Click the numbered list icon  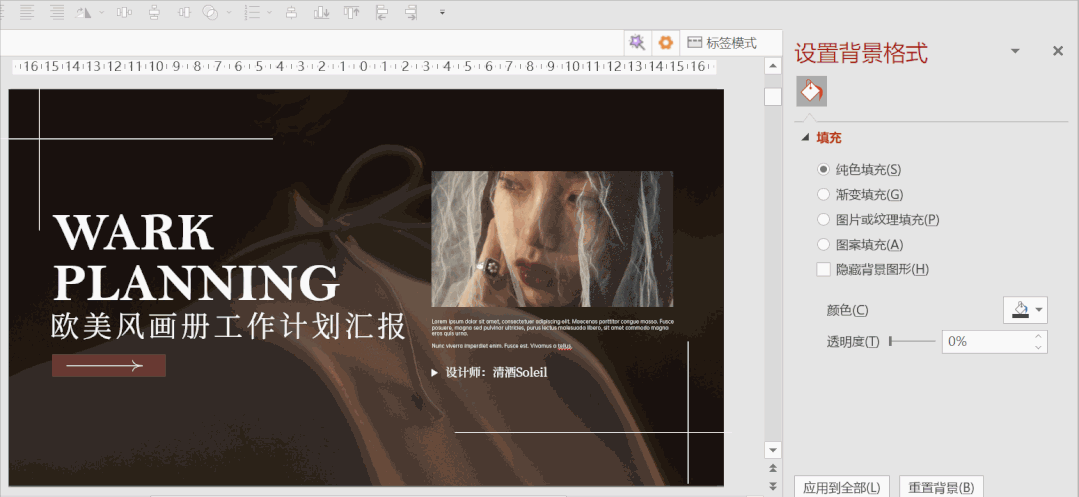(253, 12)
